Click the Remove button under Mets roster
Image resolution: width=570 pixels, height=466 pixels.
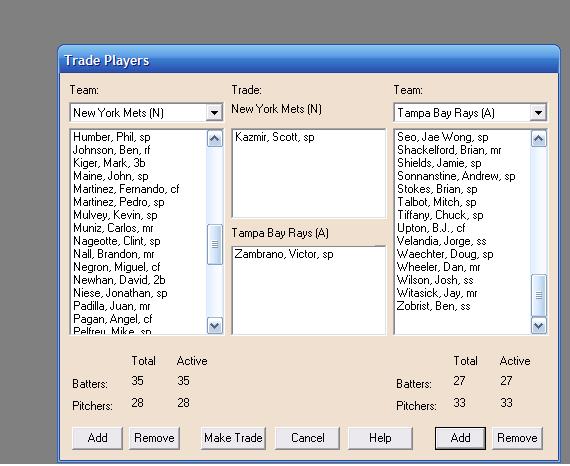pyautogui.click(x=154, y=438)
